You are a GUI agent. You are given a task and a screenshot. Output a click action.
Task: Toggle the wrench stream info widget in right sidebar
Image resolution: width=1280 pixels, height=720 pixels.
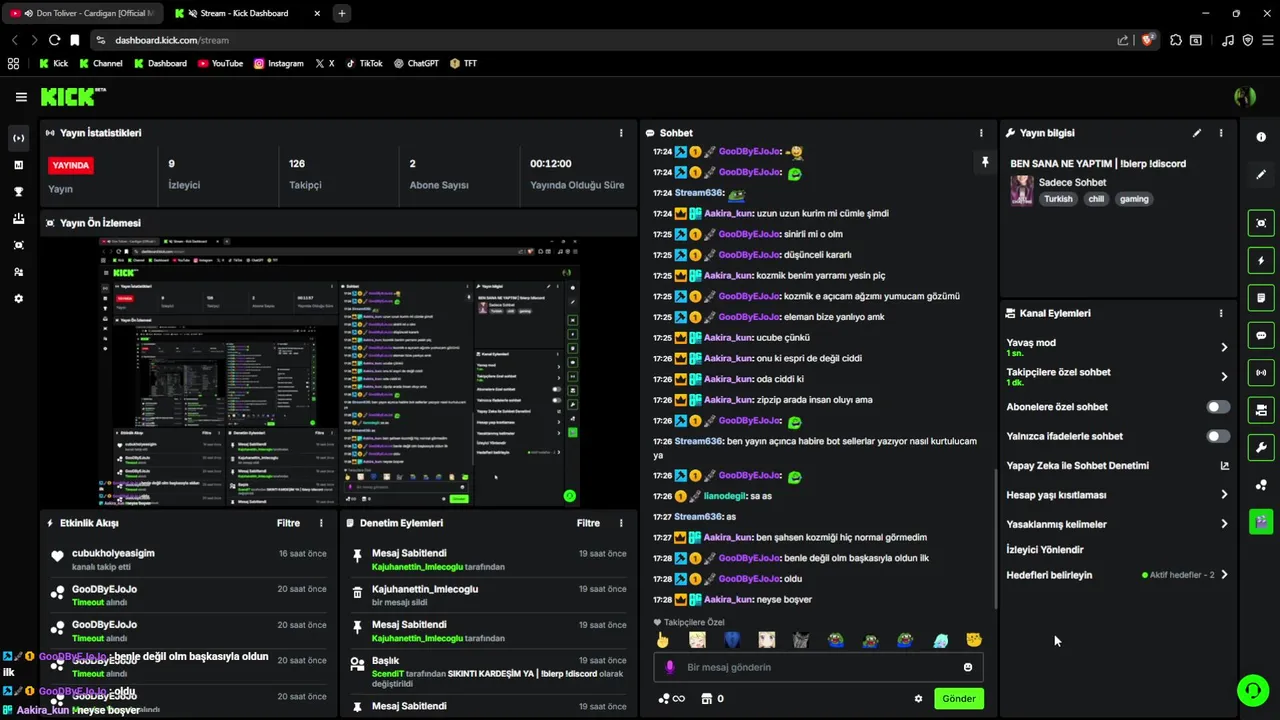coord(1261,447)
